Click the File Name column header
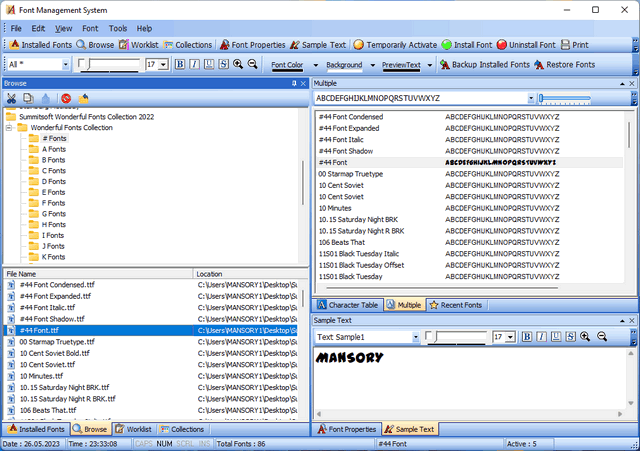 coord(98,274)
